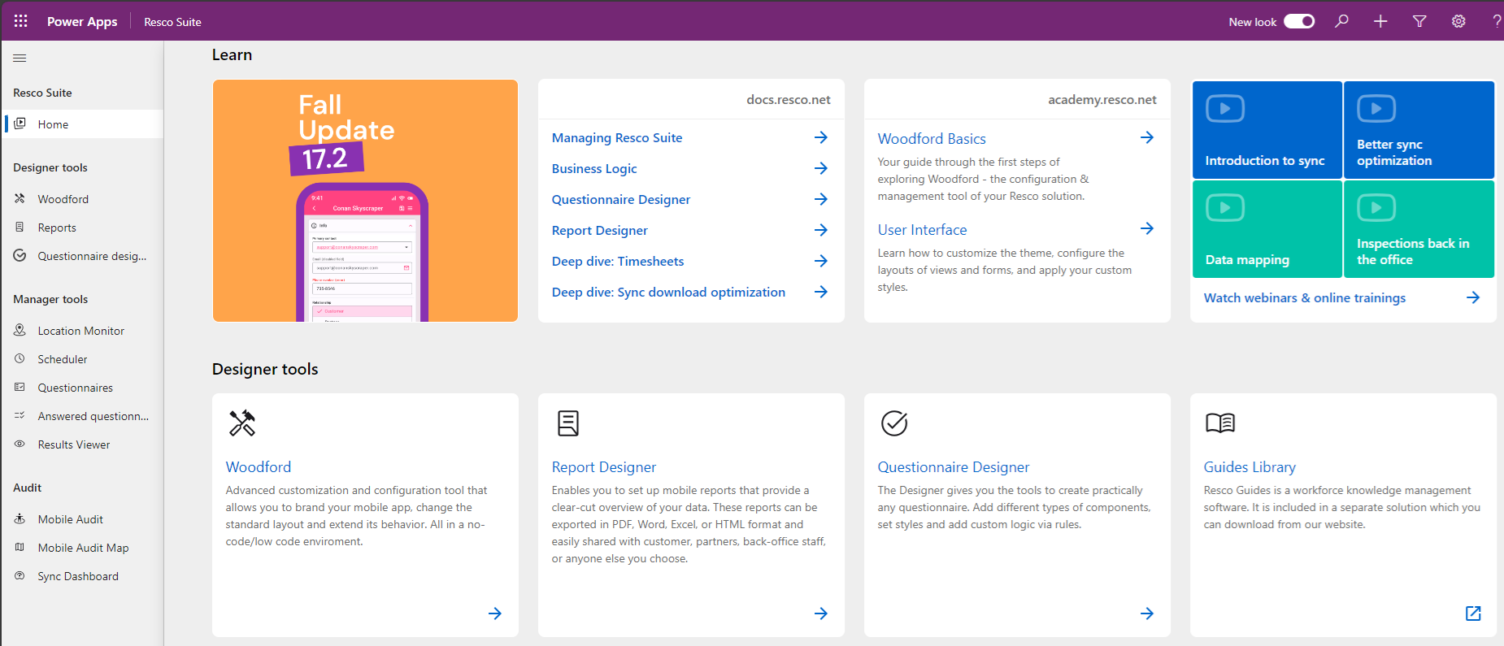Click the Woodford Basics arrow
This screenshot has height=646, width=1504.
click(x=1146, y=138)
